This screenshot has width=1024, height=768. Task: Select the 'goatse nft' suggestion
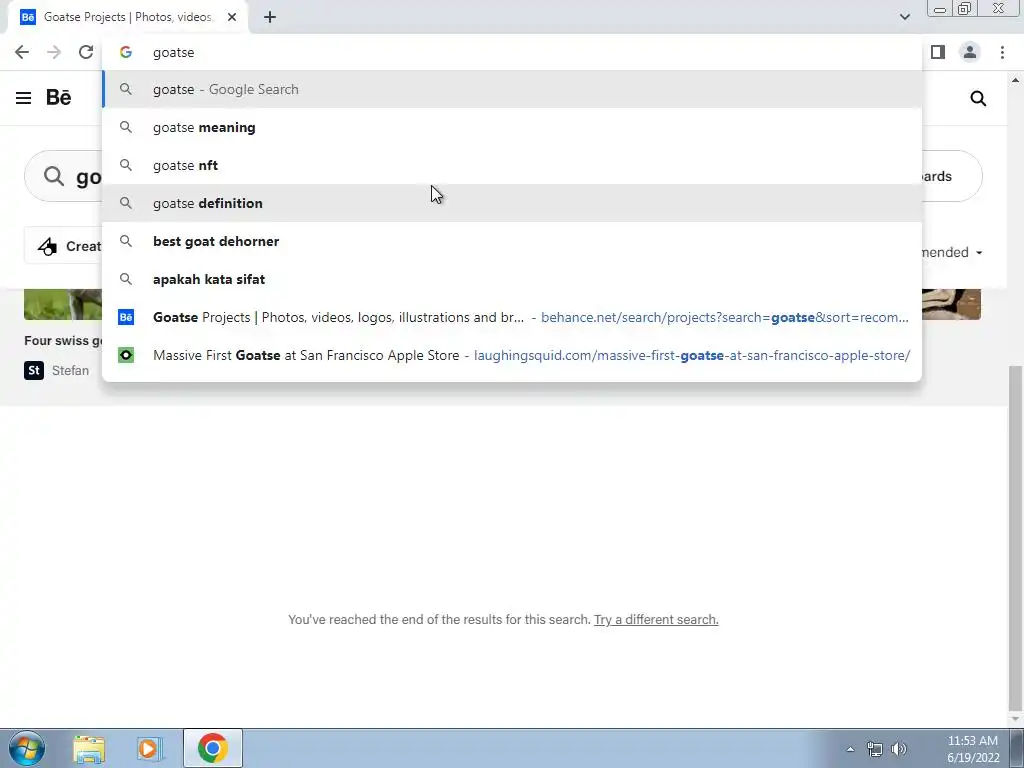(512, 165)
